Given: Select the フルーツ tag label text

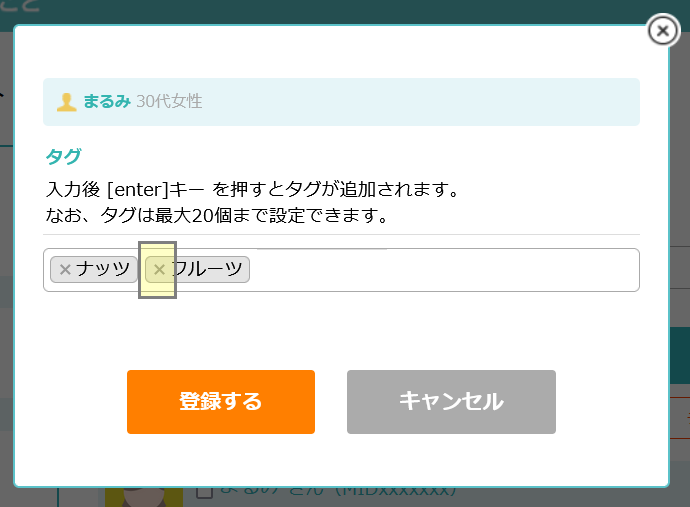Looking at the screenshot, I should 207,269.
